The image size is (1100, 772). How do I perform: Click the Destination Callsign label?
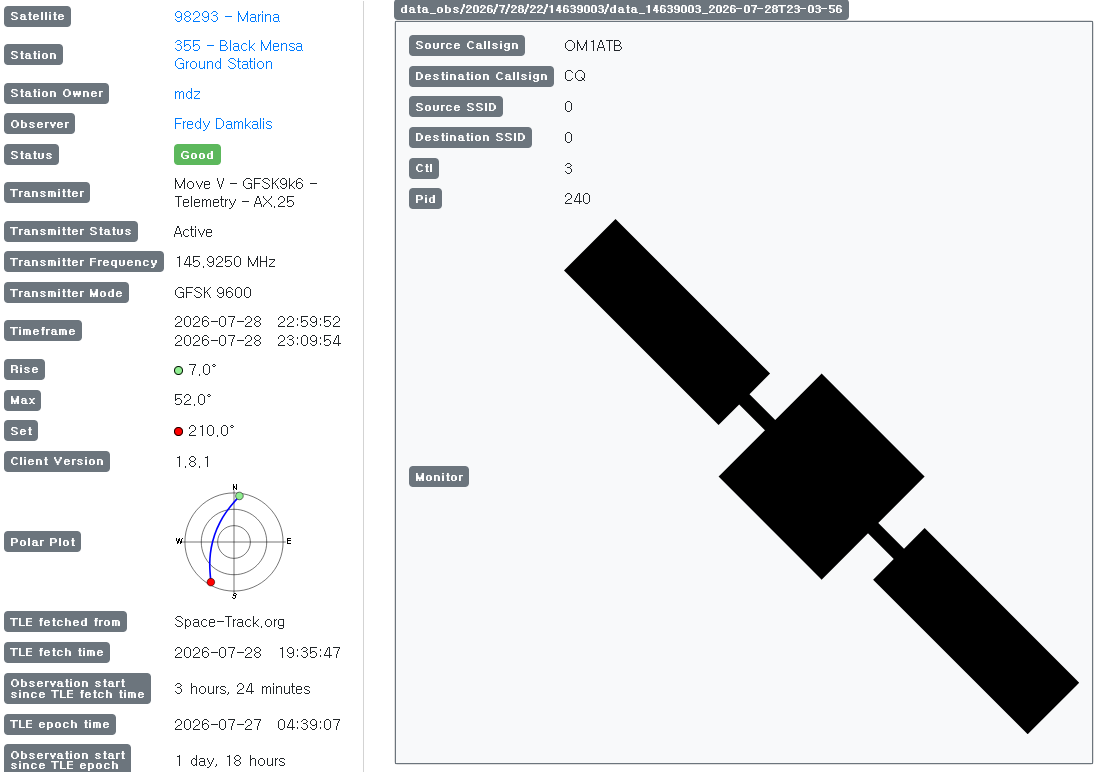coord(481,76)
